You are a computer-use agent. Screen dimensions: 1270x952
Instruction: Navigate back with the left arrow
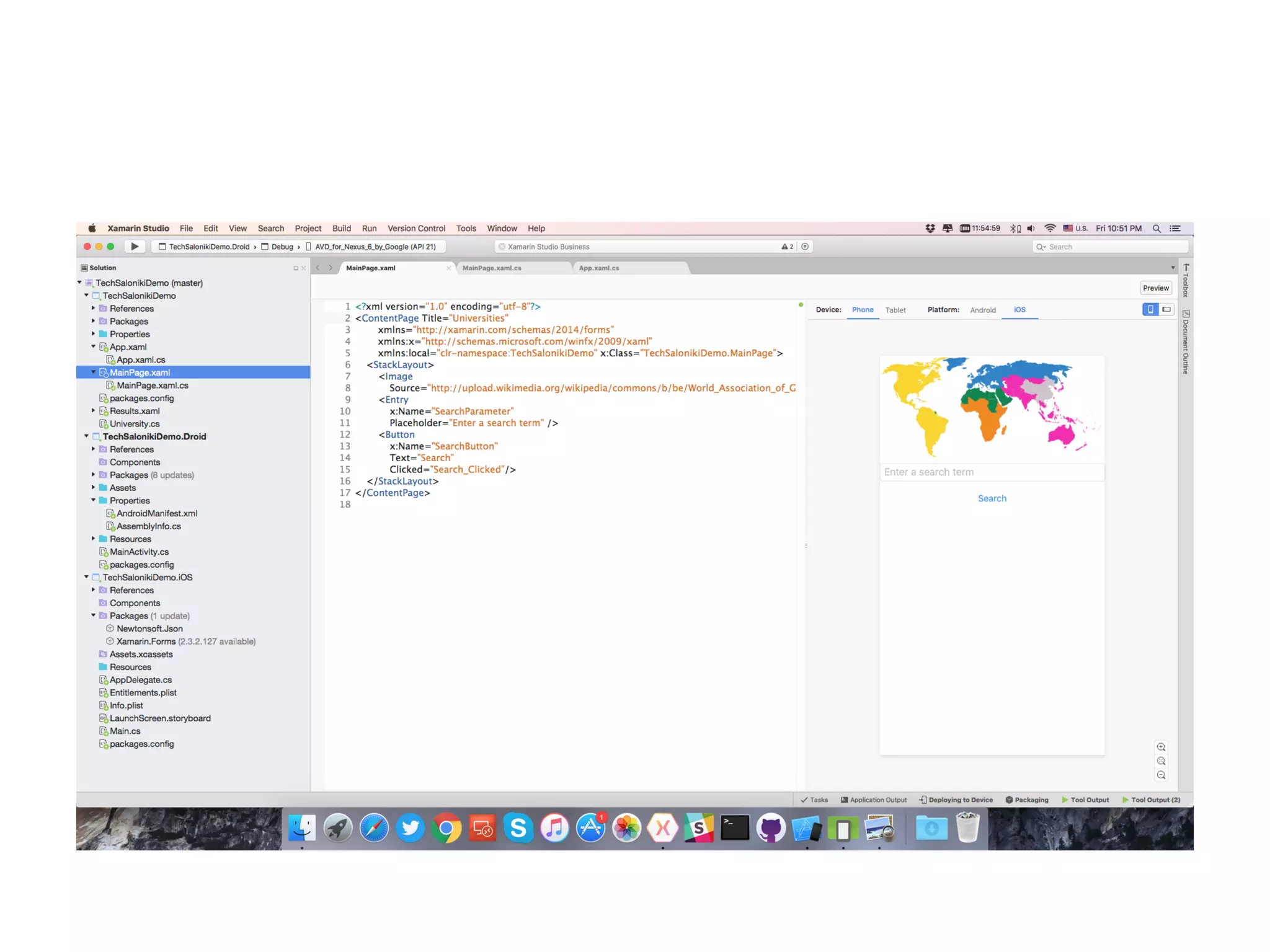point(317,268)
